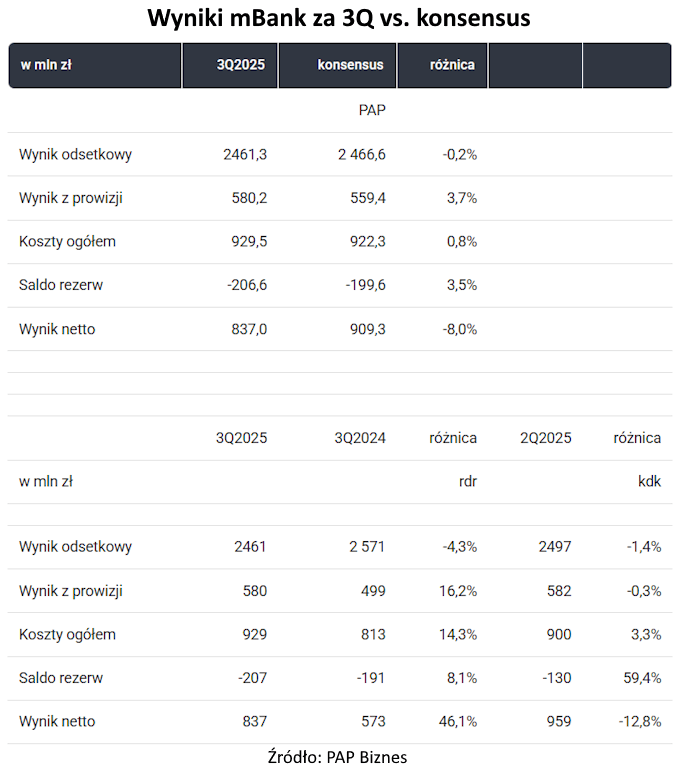The image size is (680, 770).
Task: Select the 'kdk' sub-header label
Action: (x=649, y=481)
